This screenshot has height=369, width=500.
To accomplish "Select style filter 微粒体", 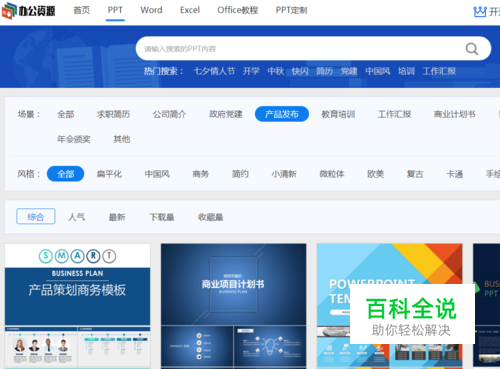I will click(332, 174).
